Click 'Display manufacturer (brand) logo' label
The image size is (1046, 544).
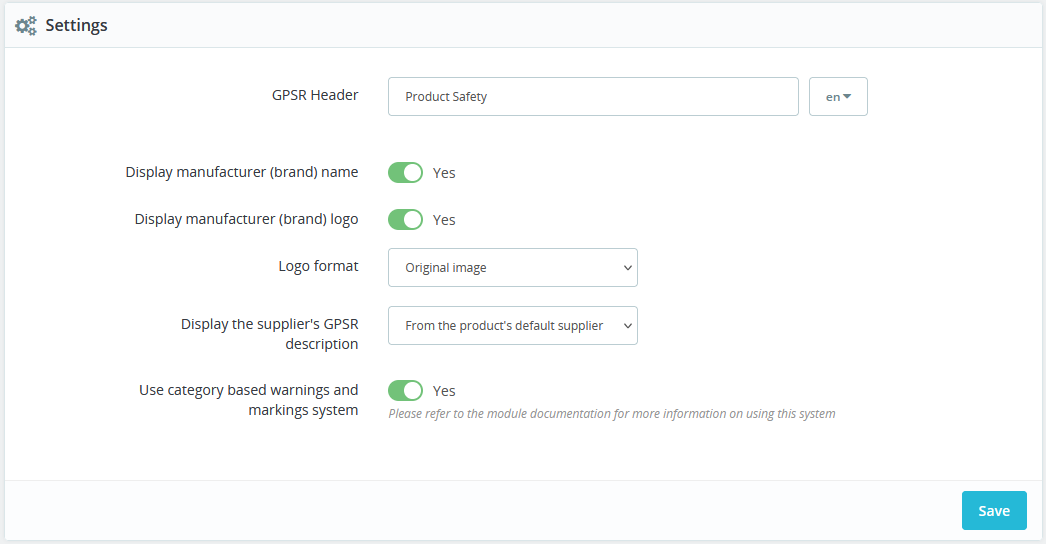(247, 219)
